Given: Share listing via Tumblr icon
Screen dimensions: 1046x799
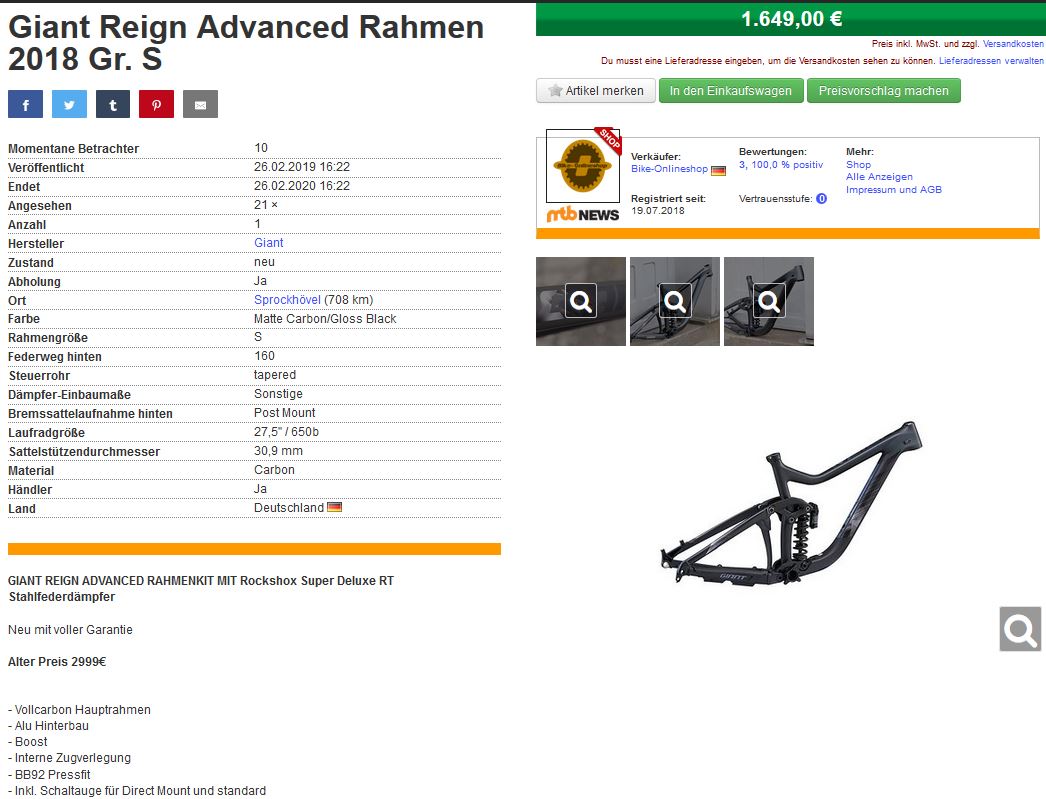Looking at the screenshot, I should (113, 104).
